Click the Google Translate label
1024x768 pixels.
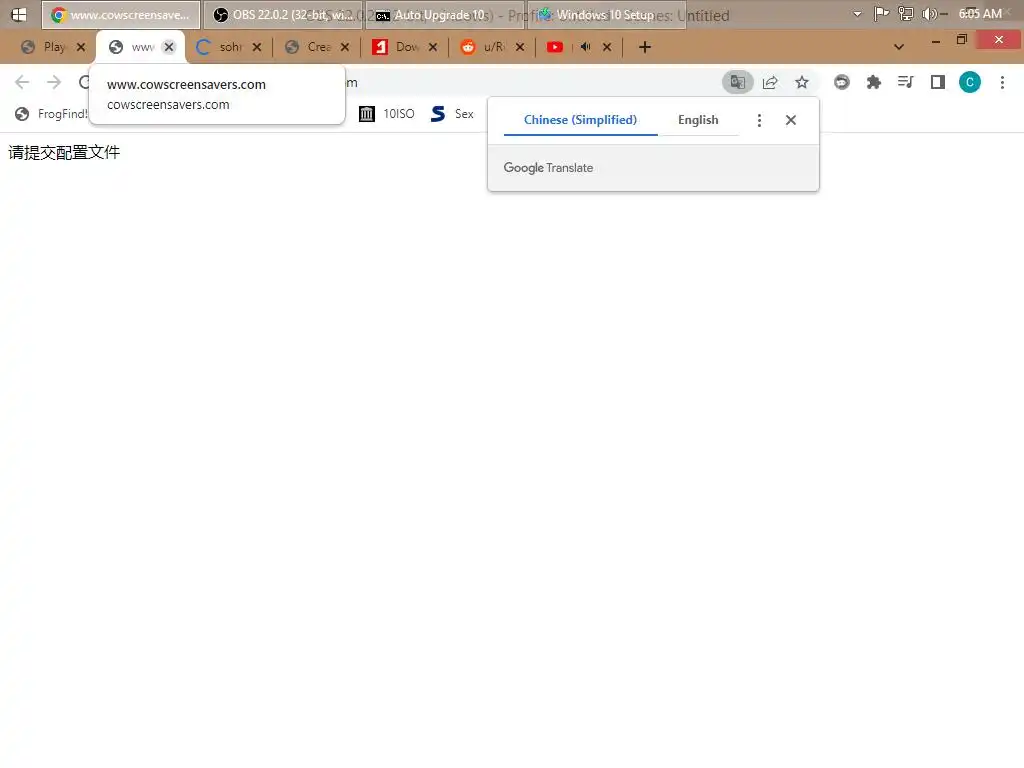(x=548, y=168)
